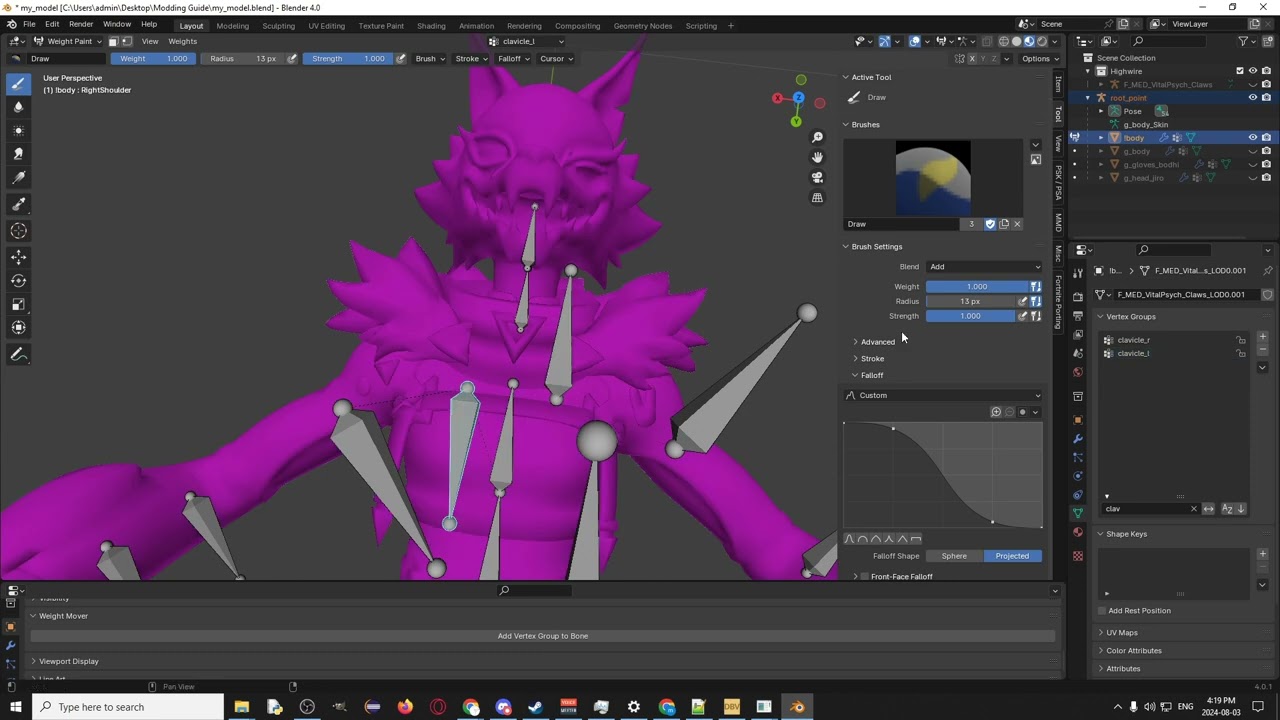Switch to the UV Editing workspace tab
Screen dimensions: 1280x720
point(326,25)
